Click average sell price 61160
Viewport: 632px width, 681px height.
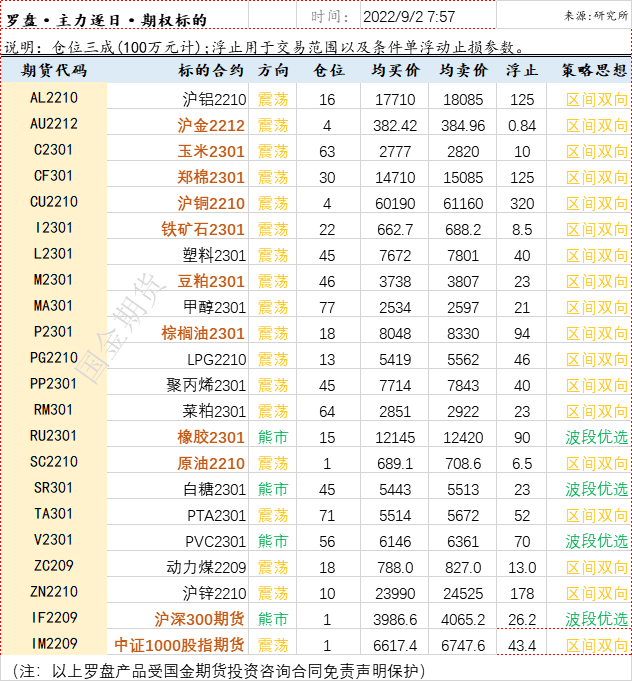463,204
